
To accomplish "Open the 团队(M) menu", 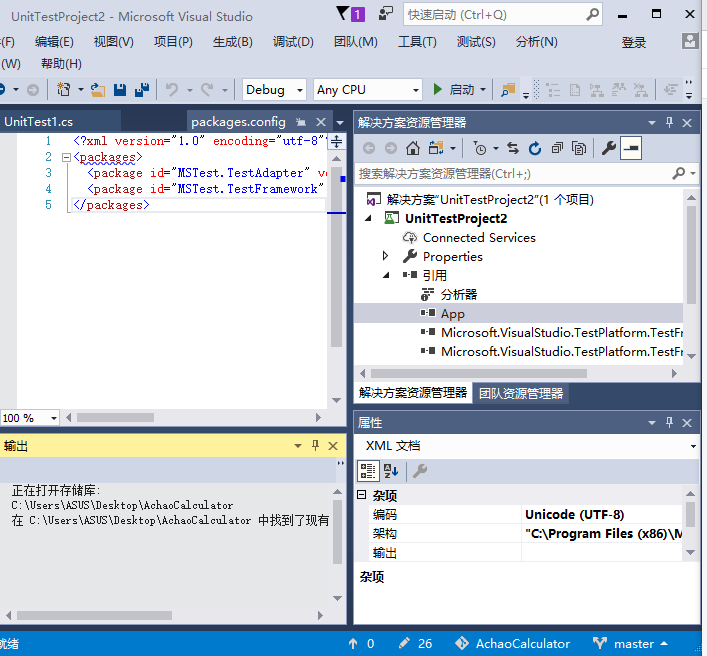I will (355, 42).
